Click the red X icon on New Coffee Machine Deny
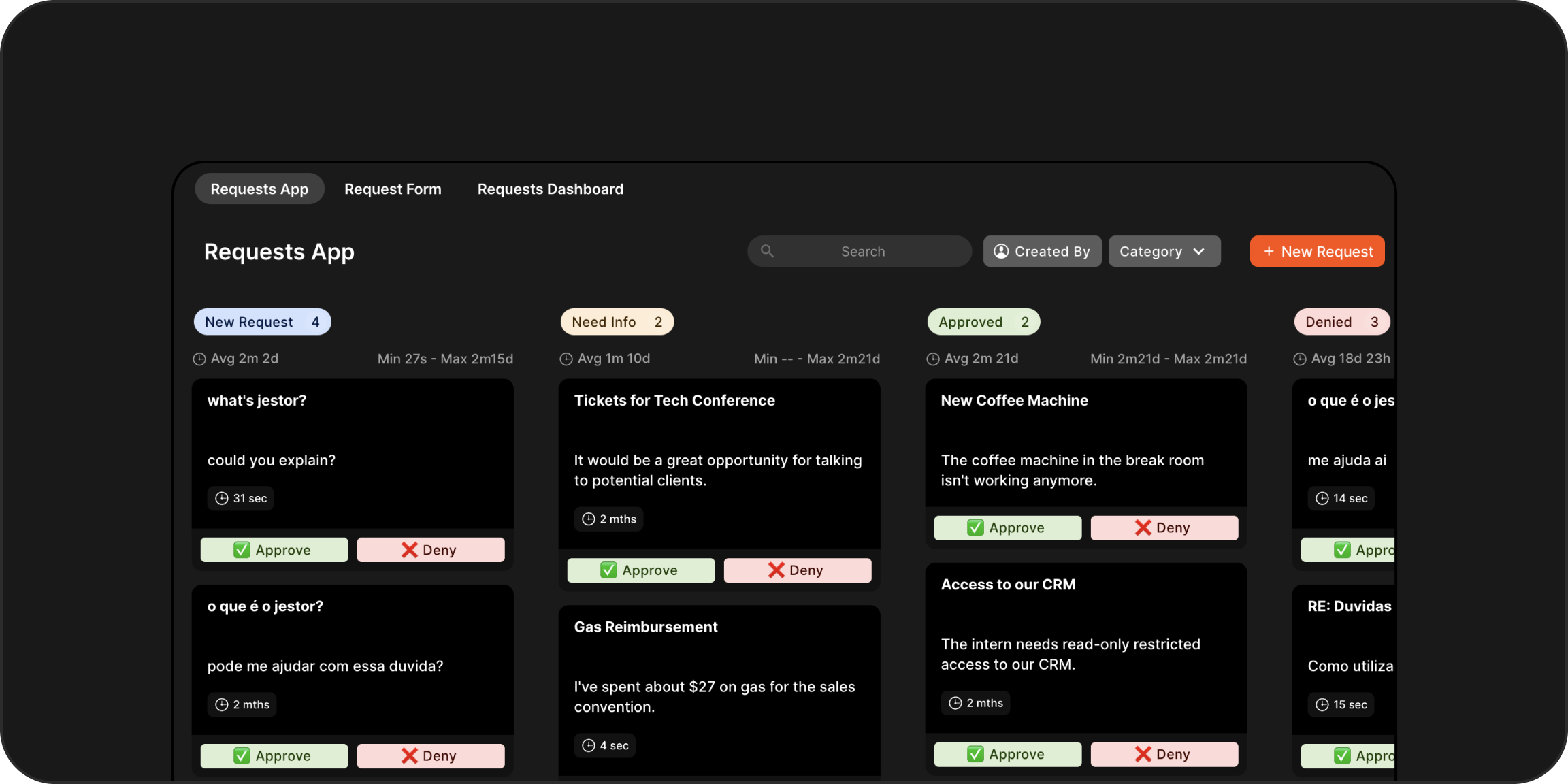1568x784 pixels. click(1142, 527)
